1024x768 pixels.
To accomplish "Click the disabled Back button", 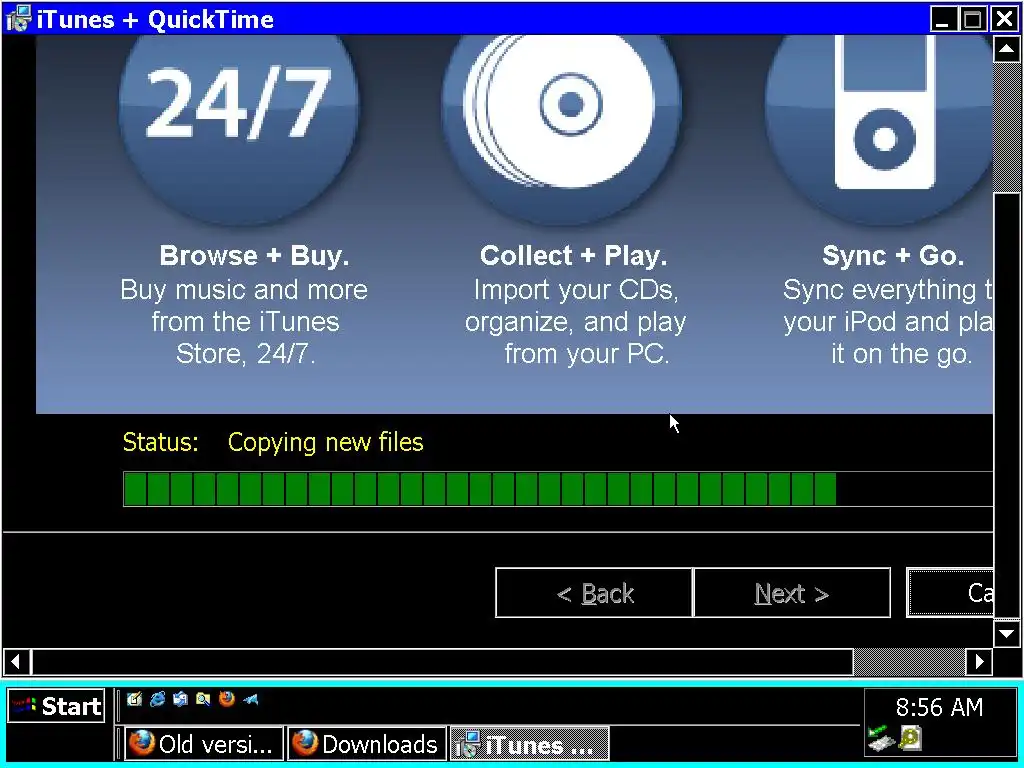I will (x=594, y=593).
